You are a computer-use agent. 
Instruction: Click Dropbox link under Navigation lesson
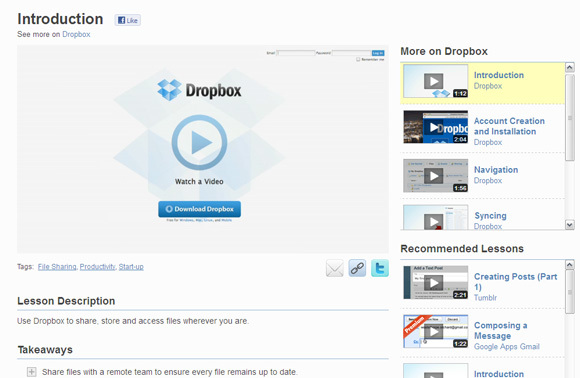[488, 181]
